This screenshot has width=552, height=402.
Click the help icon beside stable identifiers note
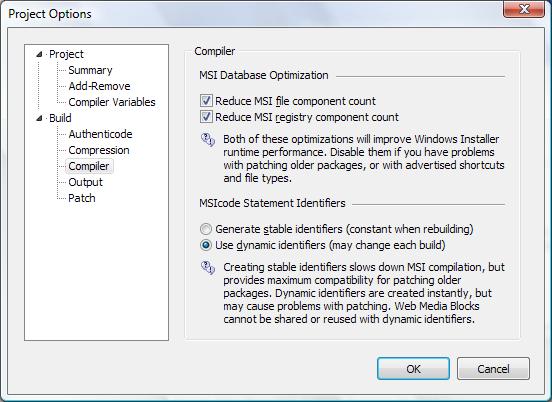(208, 268)
